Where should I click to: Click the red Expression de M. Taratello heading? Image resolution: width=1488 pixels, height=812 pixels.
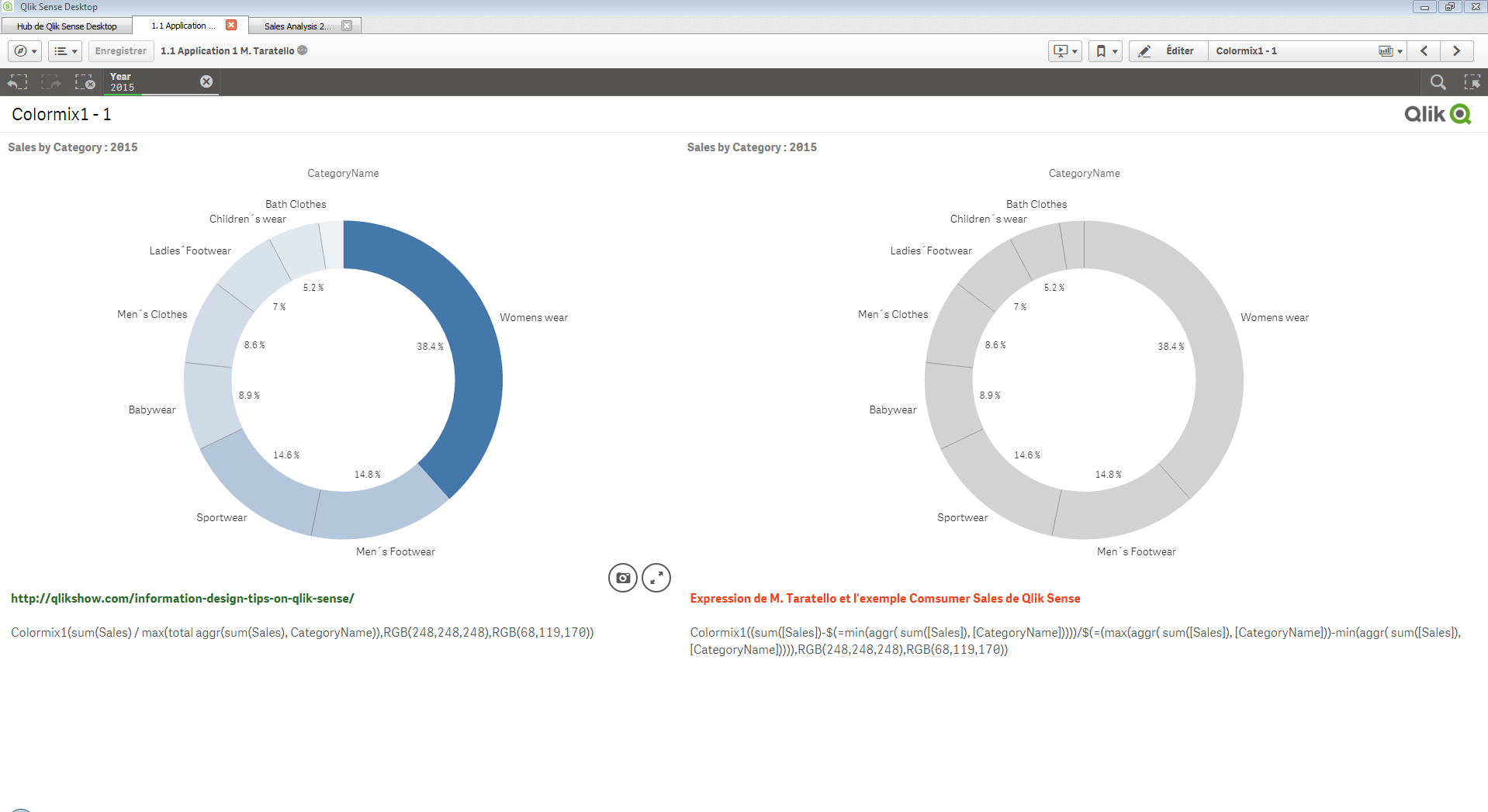(885, 599)
